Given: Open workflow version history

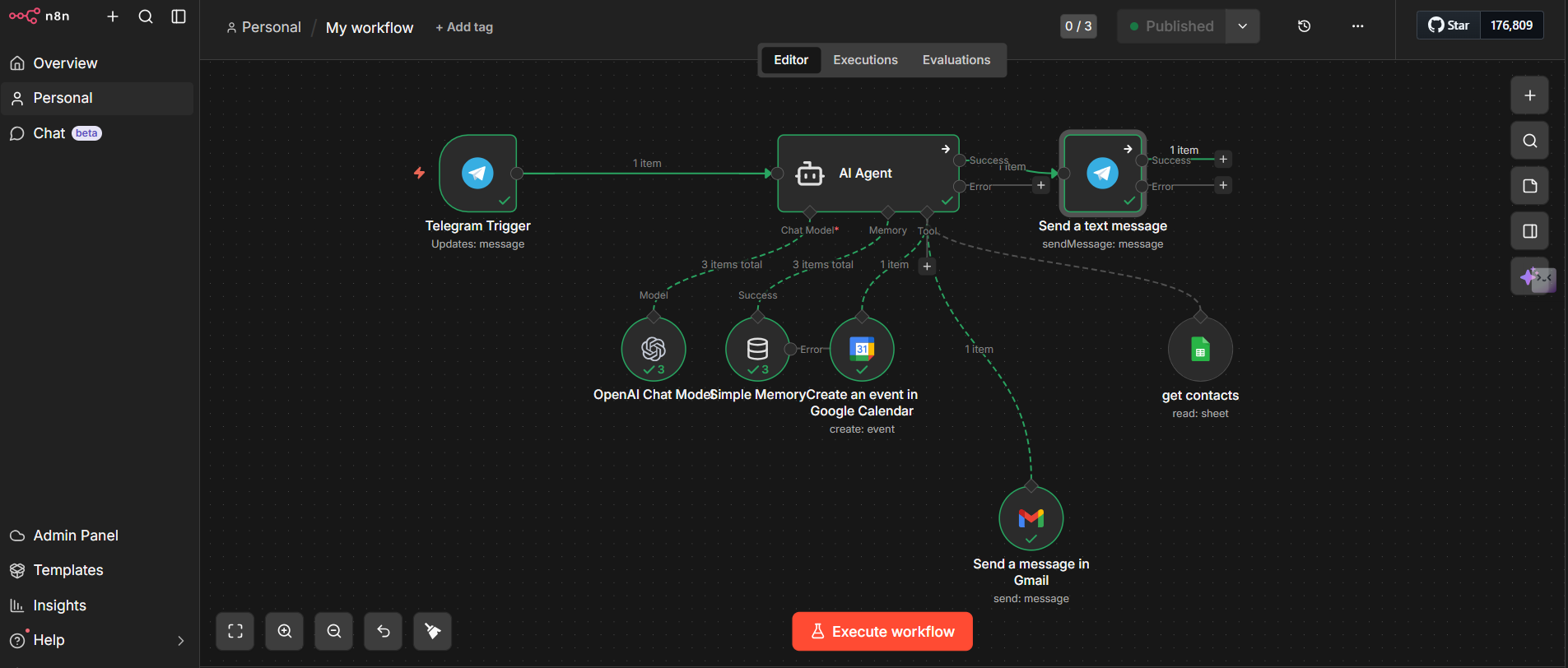Looking at the screenshot, I should point(1304,26).
